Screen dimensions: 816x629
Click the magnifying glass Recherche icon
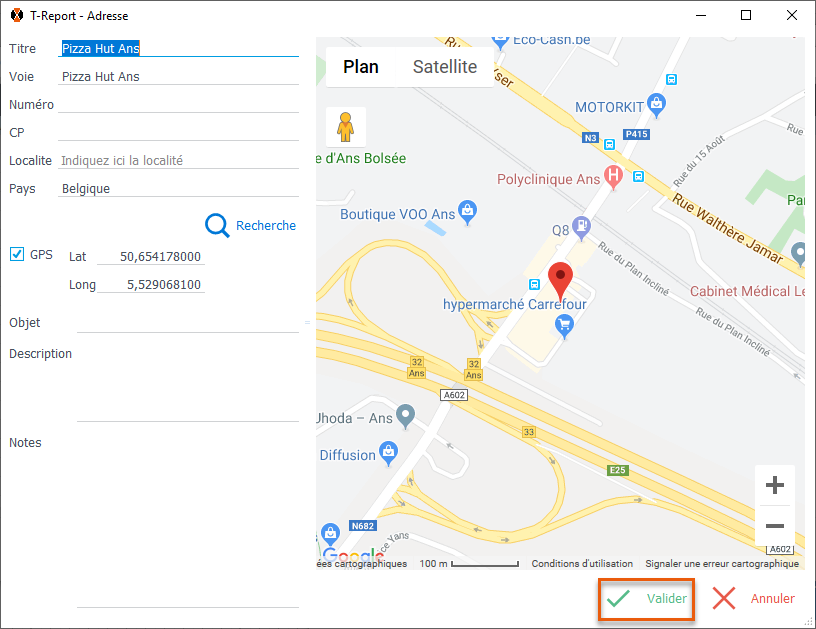tap(218, 226)
